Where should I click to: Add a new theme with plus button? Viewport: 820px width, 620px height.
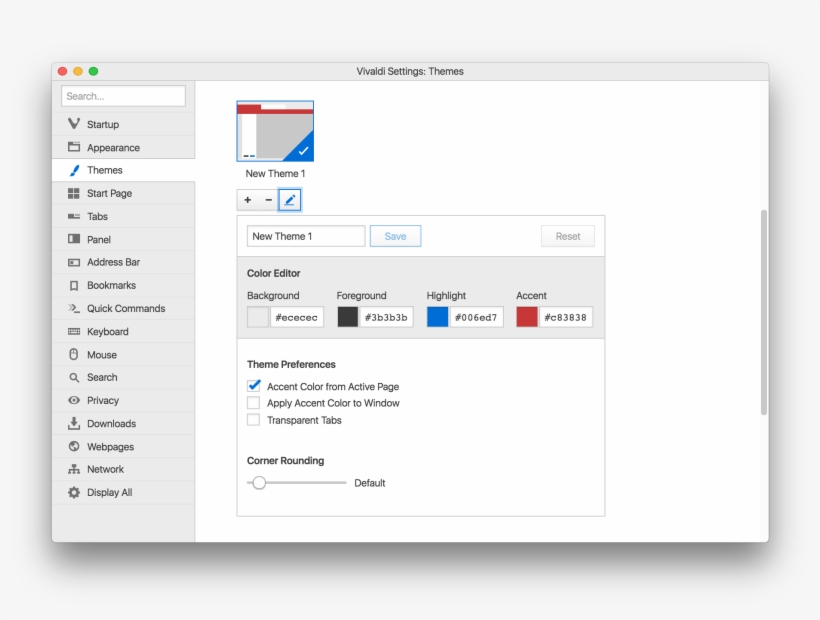click(247, 200)
